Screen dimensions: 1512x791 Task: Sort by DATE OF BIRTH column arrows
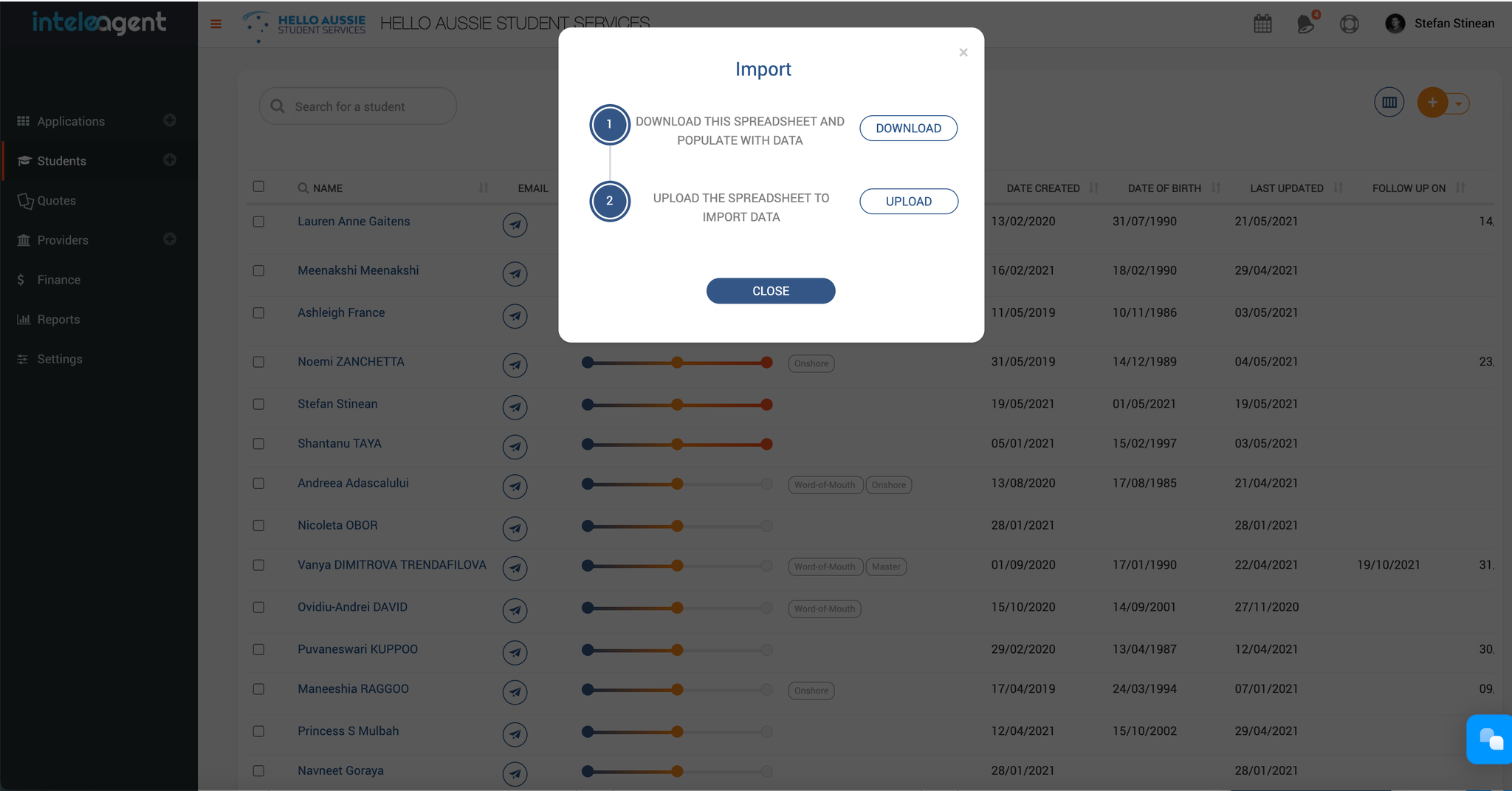tap(1216, 188)
